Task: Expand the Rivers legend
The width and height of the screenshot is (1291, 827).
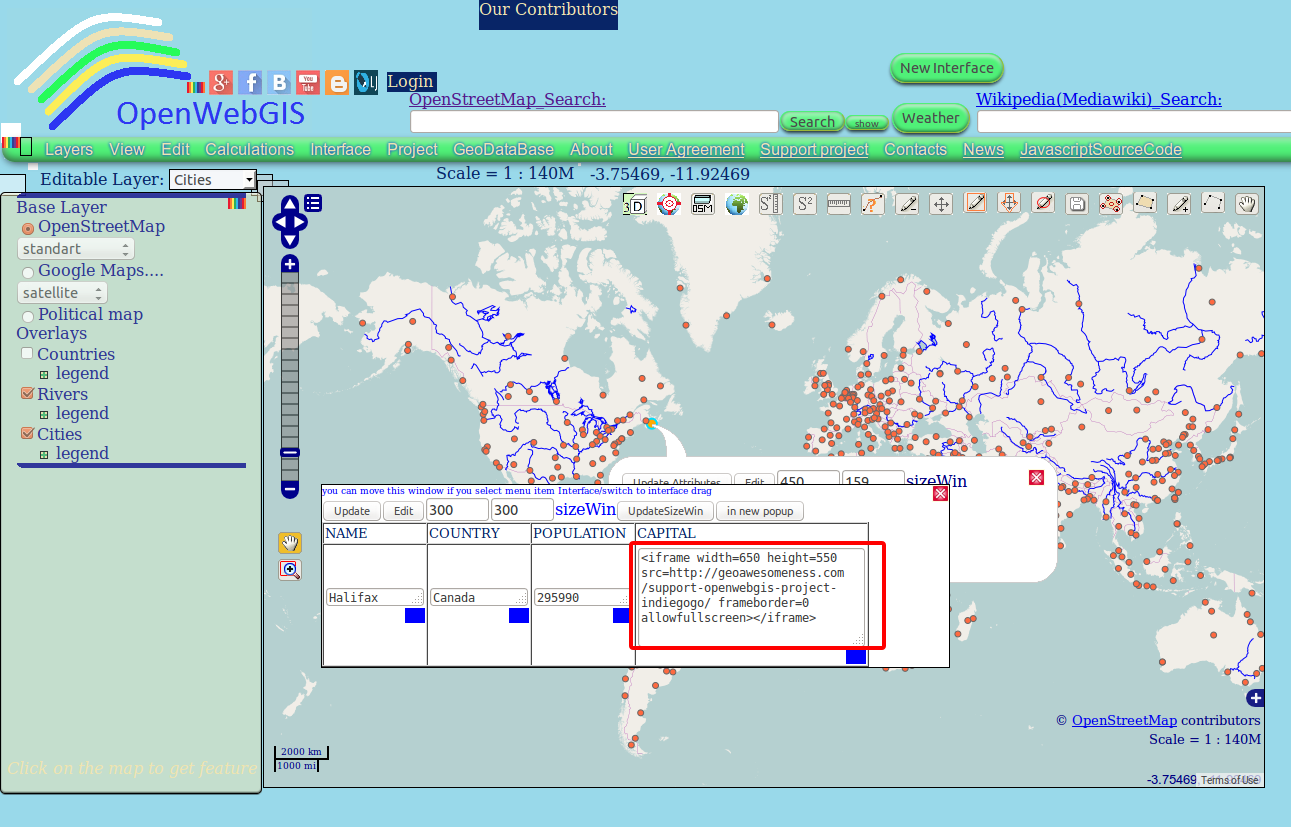Action: pyautogui.click(x=44, y=415)
